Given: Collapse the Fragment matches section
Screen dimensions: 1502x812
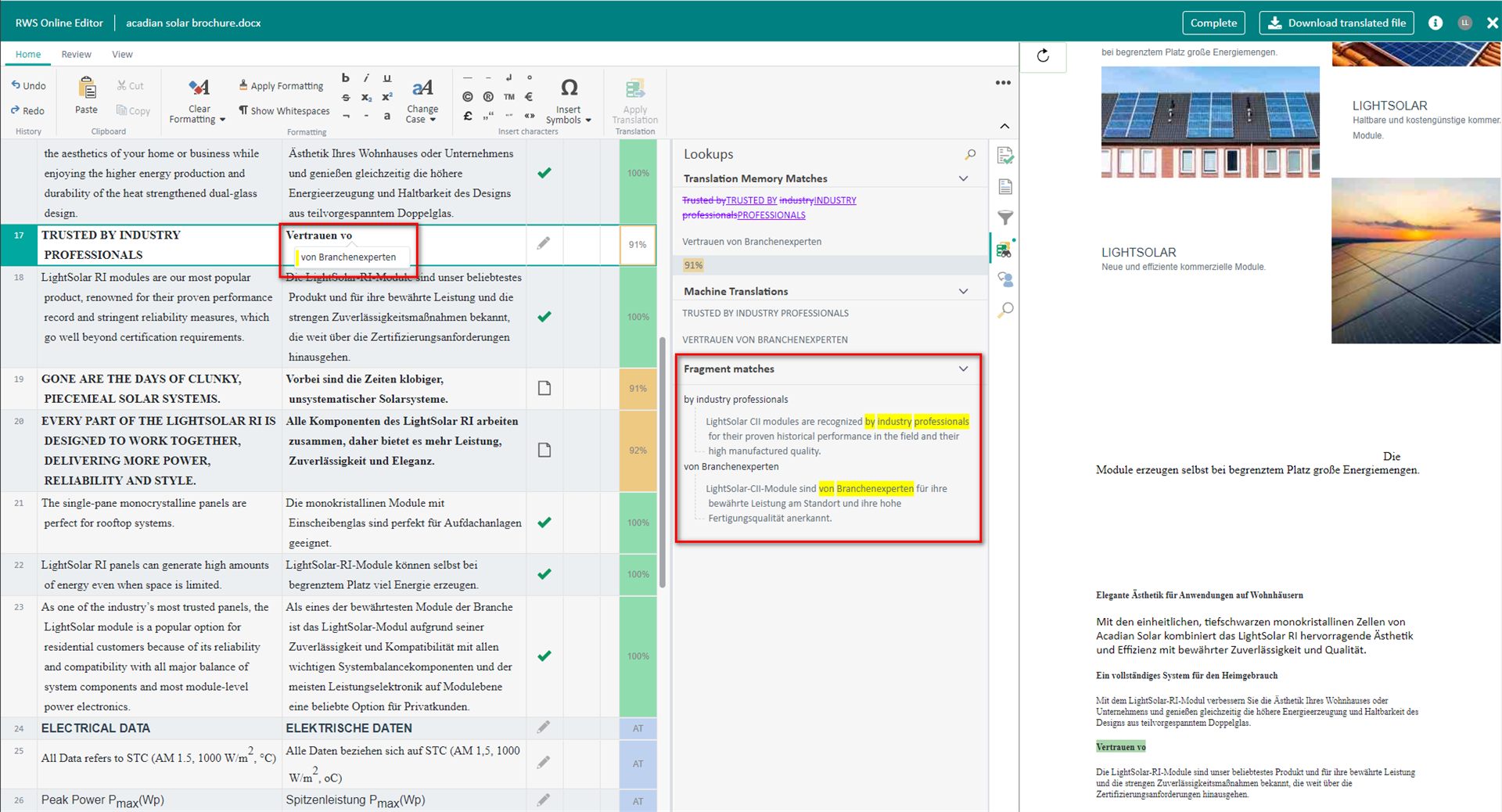Looking at the screenshot, I should point(963,369).
